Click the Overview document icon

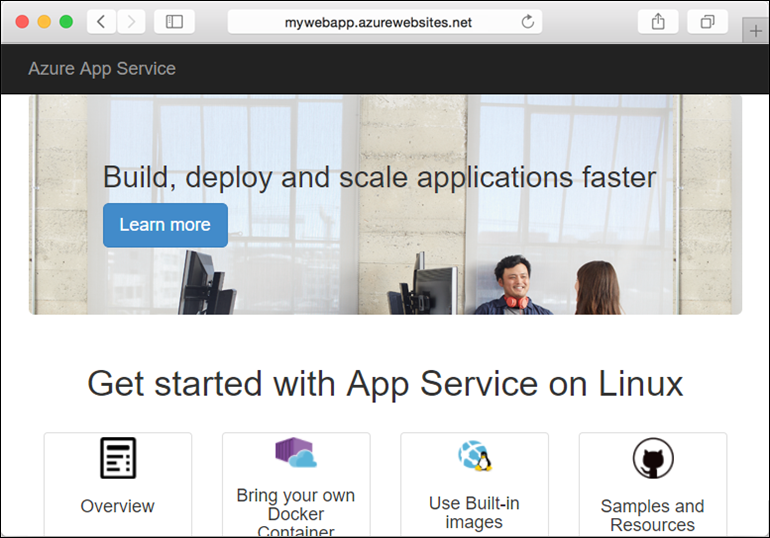[x=118, y=458]
